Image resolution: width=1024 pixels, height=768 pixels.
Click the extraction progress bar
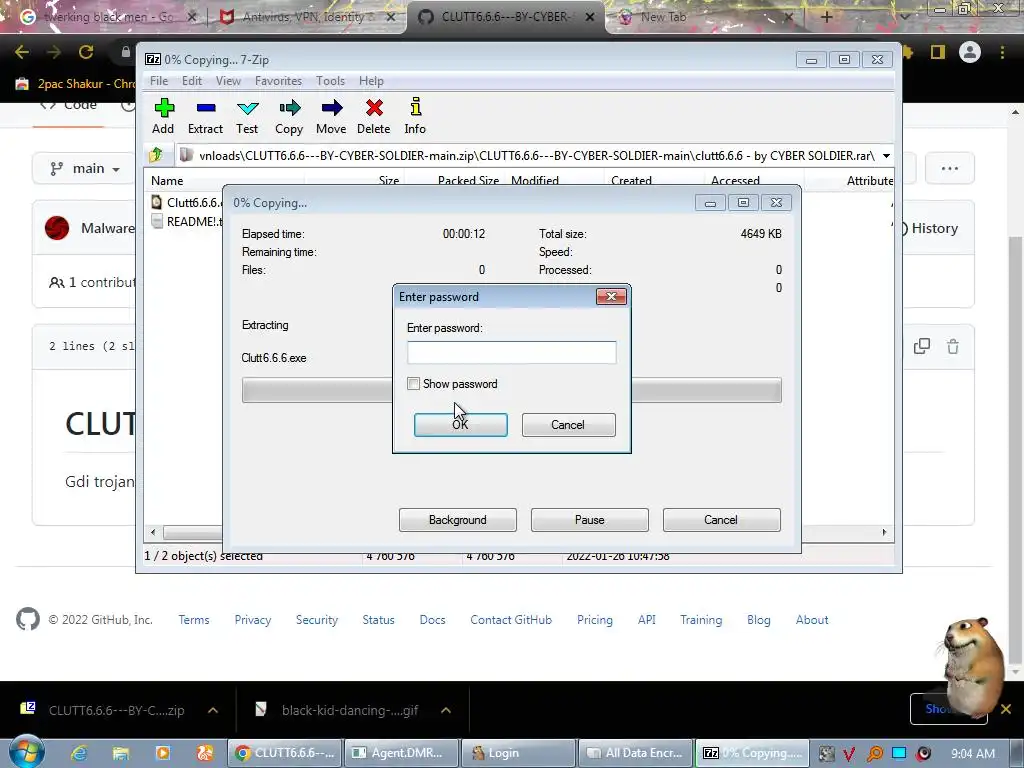tap(511, 390)
